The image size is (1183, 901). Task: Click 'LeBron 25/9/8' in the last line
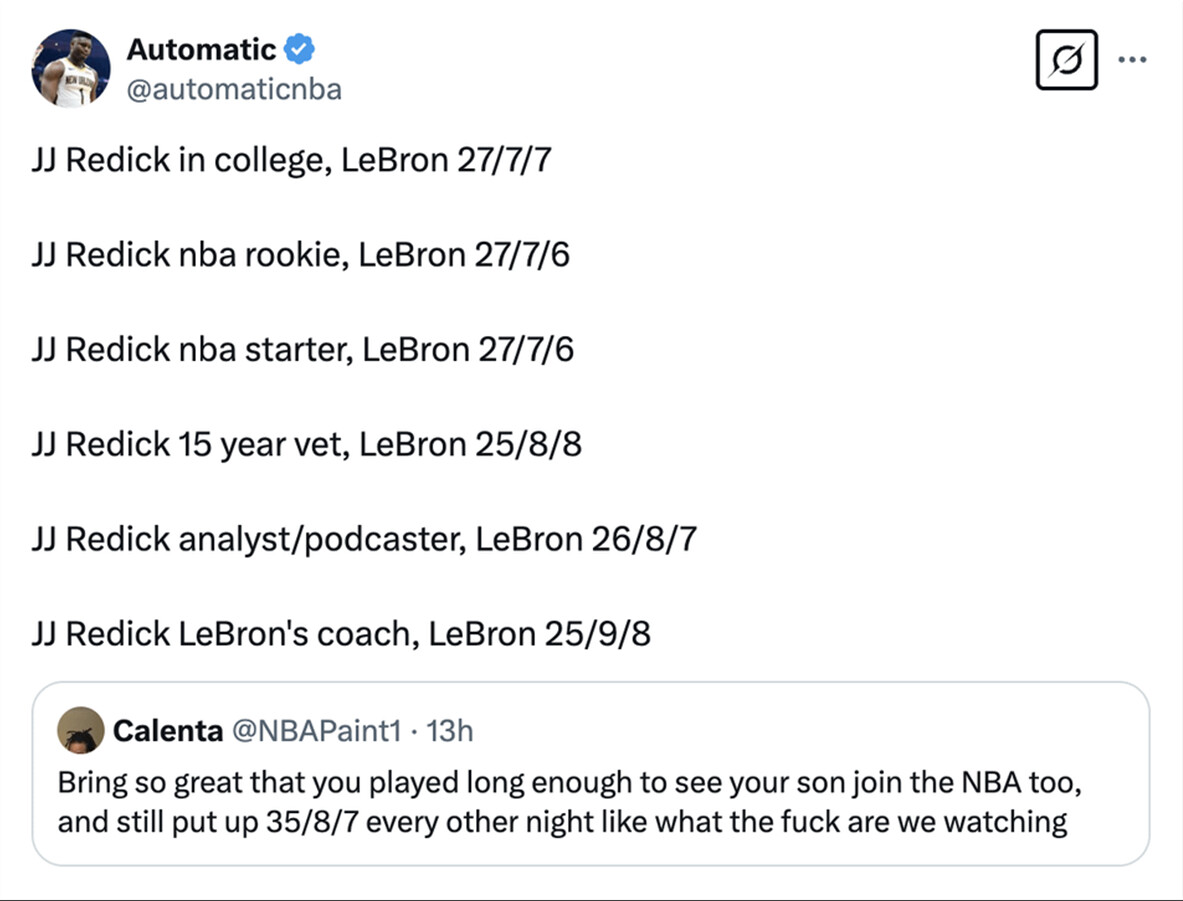(540, 634)
